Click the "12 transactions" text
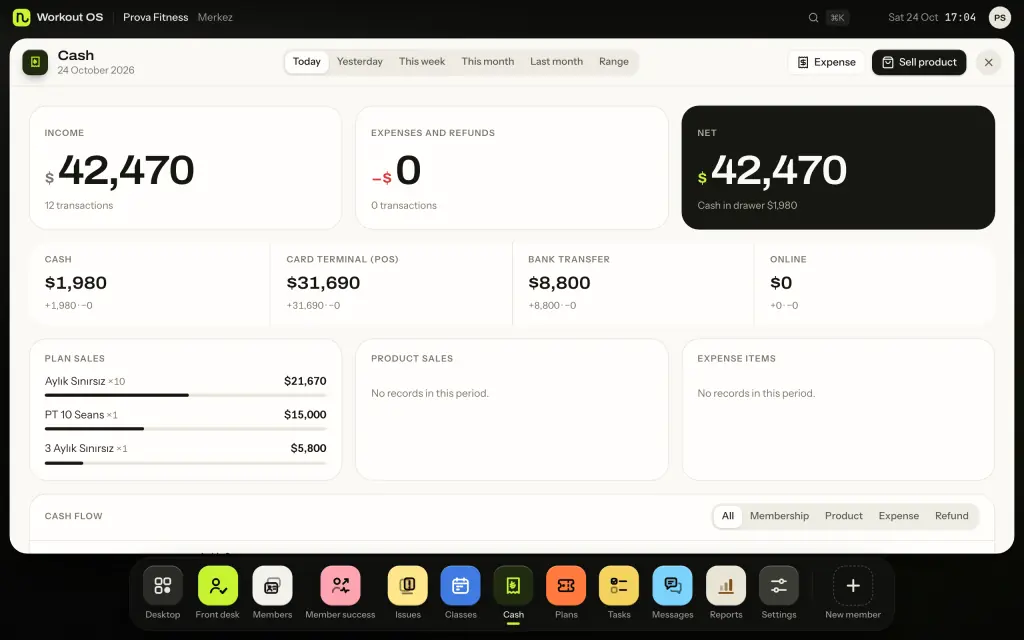Image resolution: width=1024 pixels, height=640 pixels. click(78, 205)
